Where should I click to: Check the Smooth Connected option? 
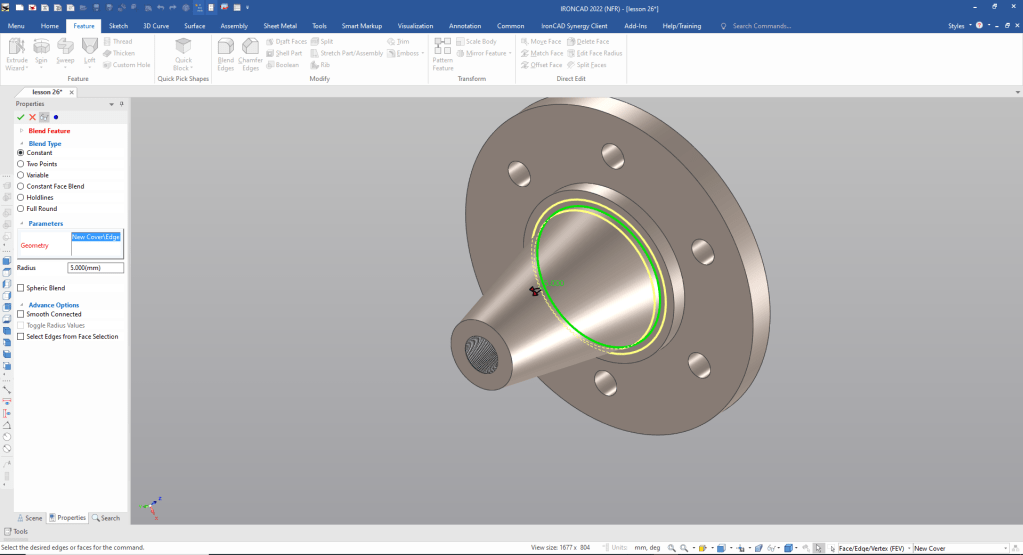tap(21, 314)
